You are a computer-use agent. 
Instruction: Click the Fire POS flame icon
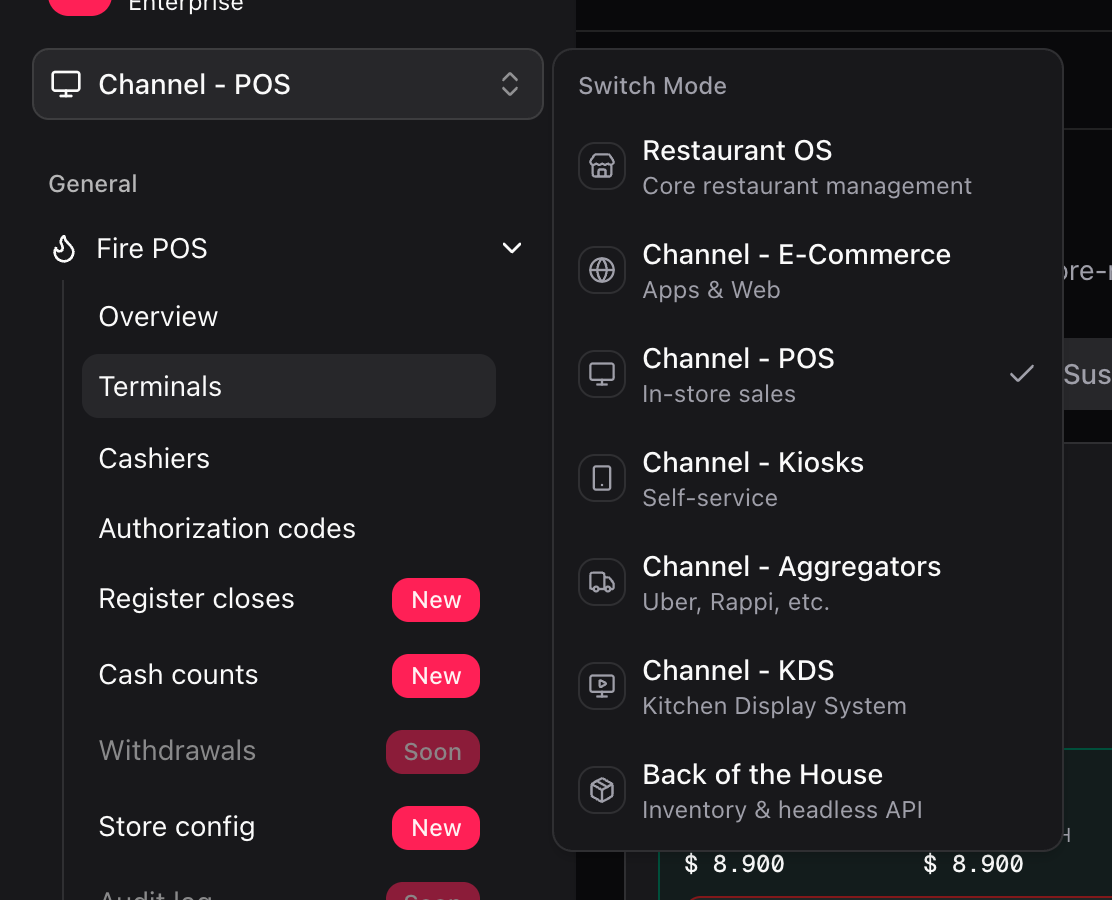pos(64,249)
